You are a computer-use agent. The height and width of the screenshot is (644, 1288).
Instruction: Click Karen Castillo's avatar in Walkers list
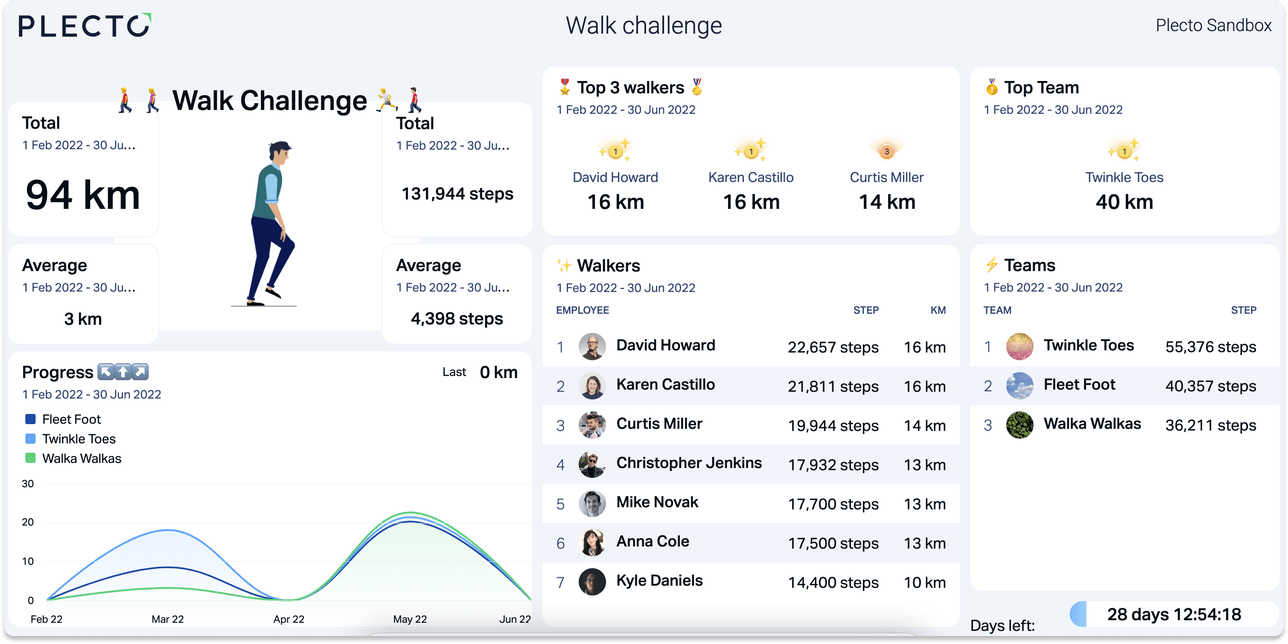[592, 386]
